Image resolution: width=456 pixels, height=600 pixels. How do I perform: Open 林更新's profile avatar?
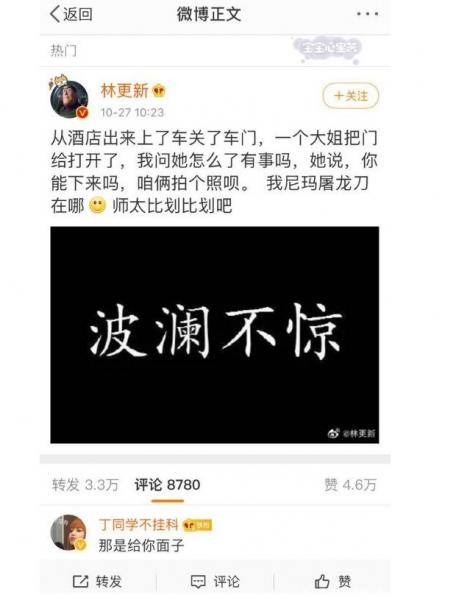click(x=69, y=99)
